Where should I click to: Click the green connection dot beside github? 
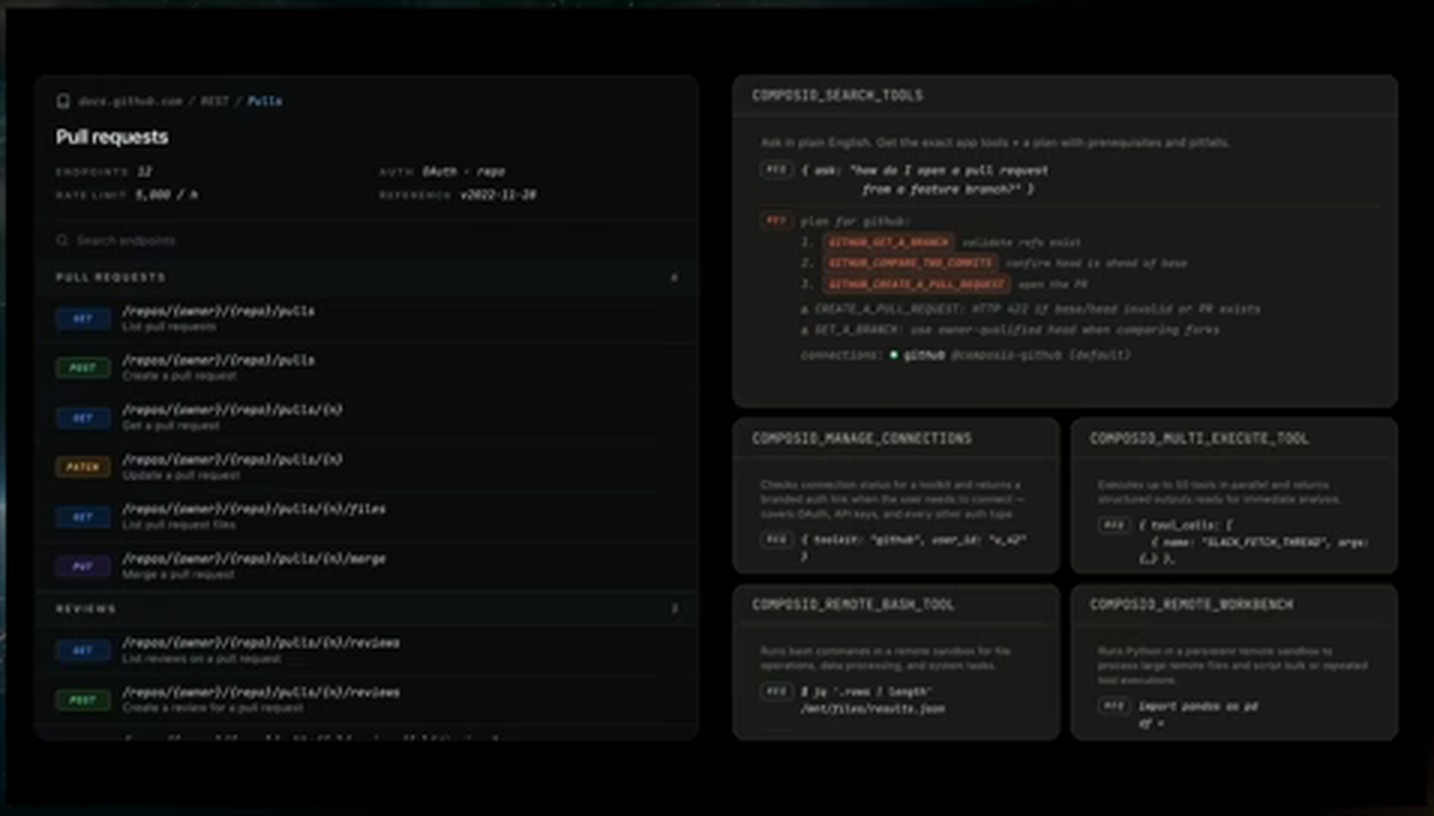point(894,355)
